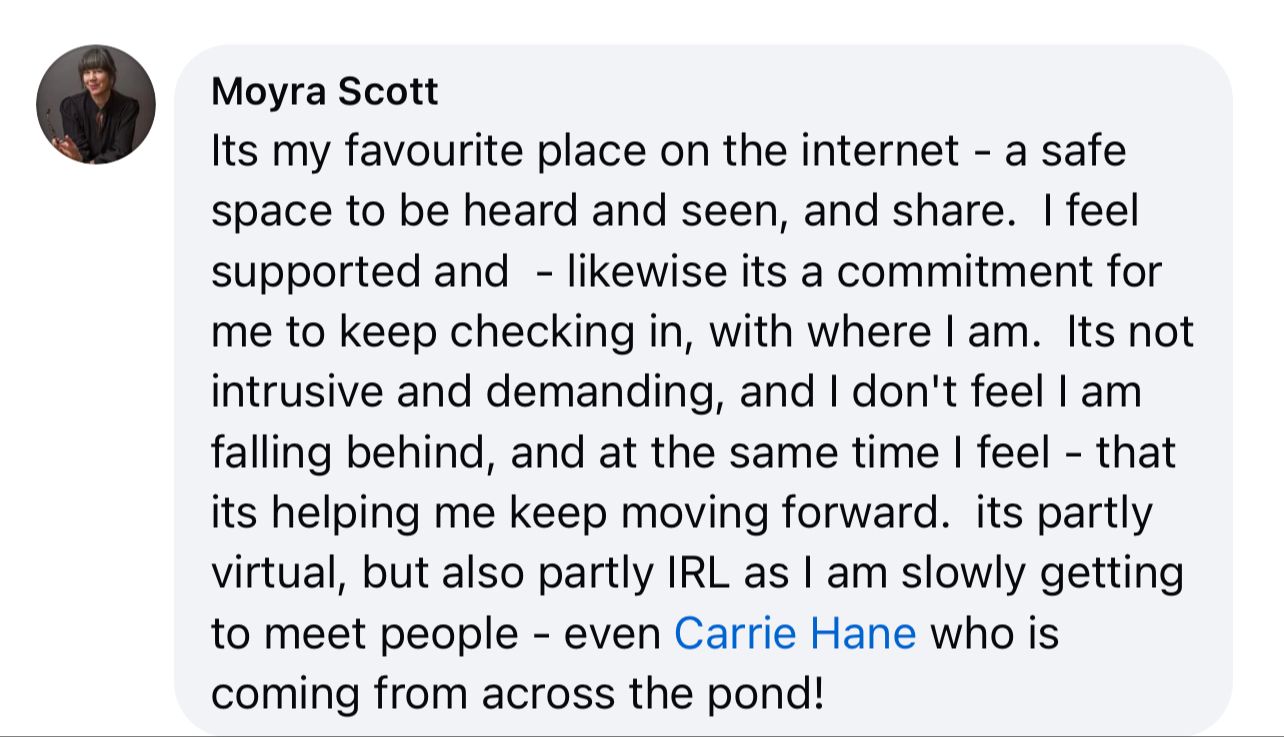Open Moyra Scott's profile picture
The width and height of the screenshot is (1284, 737).
96,104
